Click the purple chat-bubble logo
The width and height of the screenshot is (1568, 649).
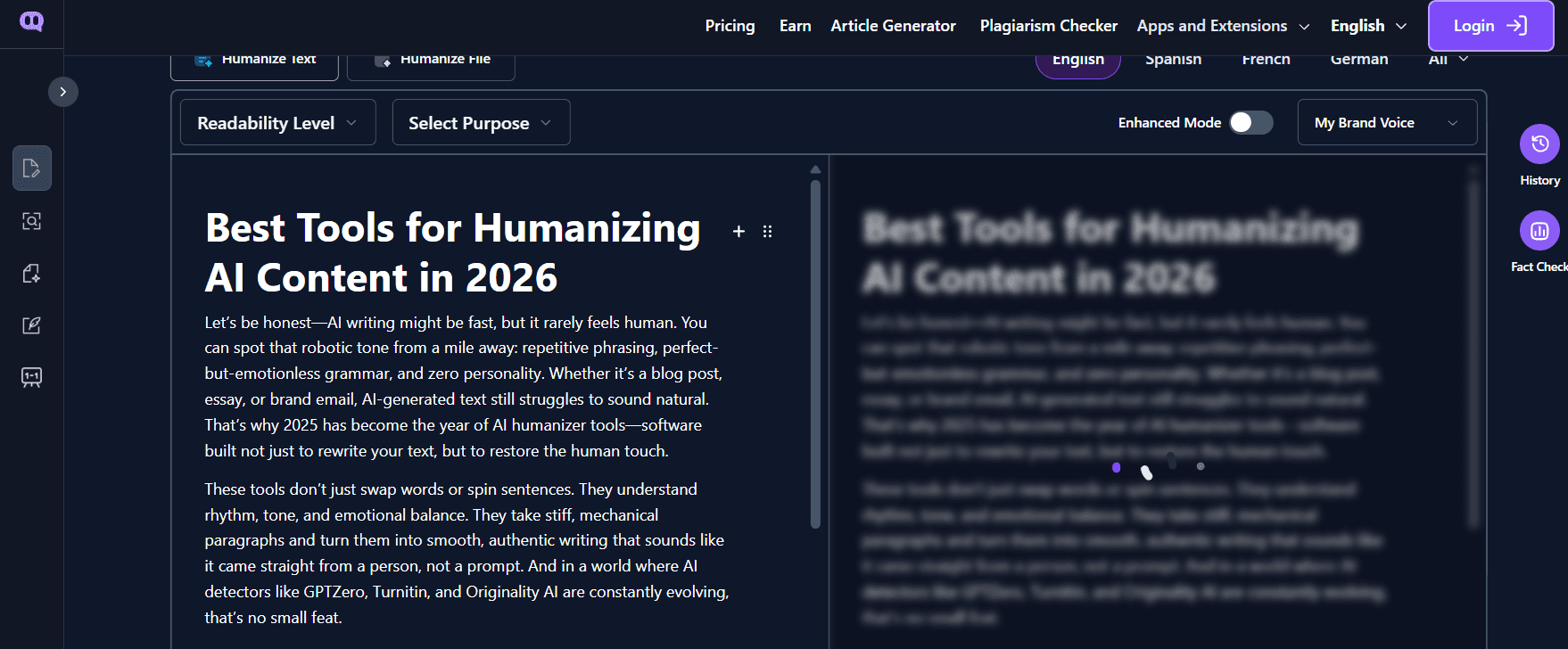[31, 21]
